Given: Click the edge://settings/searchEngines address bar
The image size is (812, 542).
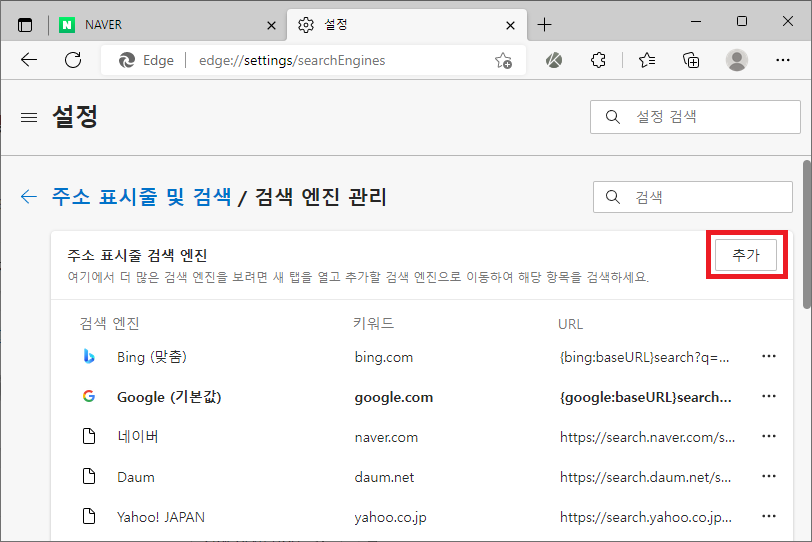Looking at the screenshot, I should [x=314, y=61].
